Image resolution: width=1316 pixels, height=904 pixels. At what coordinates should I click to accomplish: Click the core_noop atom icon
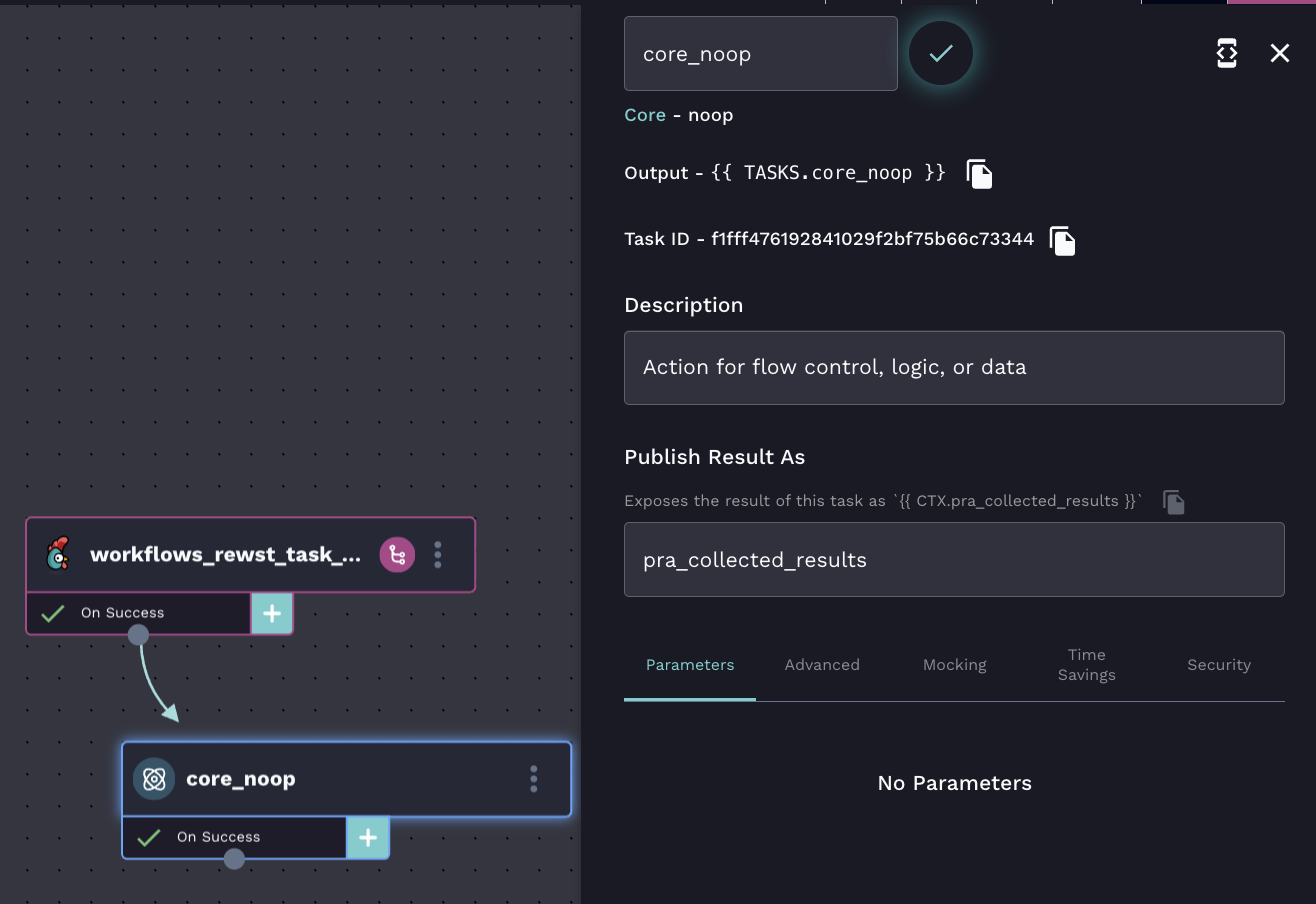pyautogui.click(x=154, y=779)
